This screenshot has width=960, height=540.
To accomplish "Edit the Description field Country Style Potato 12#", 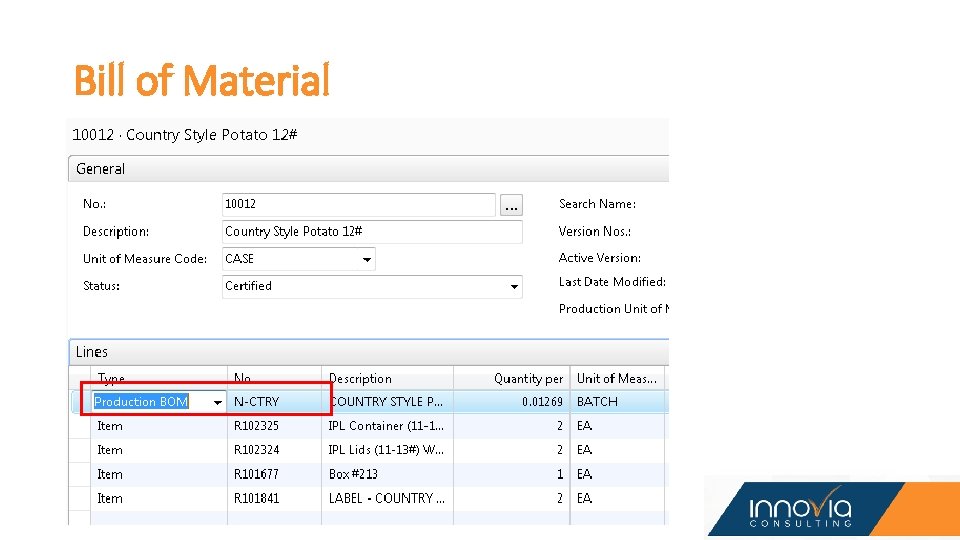I will tap(372, 232).
